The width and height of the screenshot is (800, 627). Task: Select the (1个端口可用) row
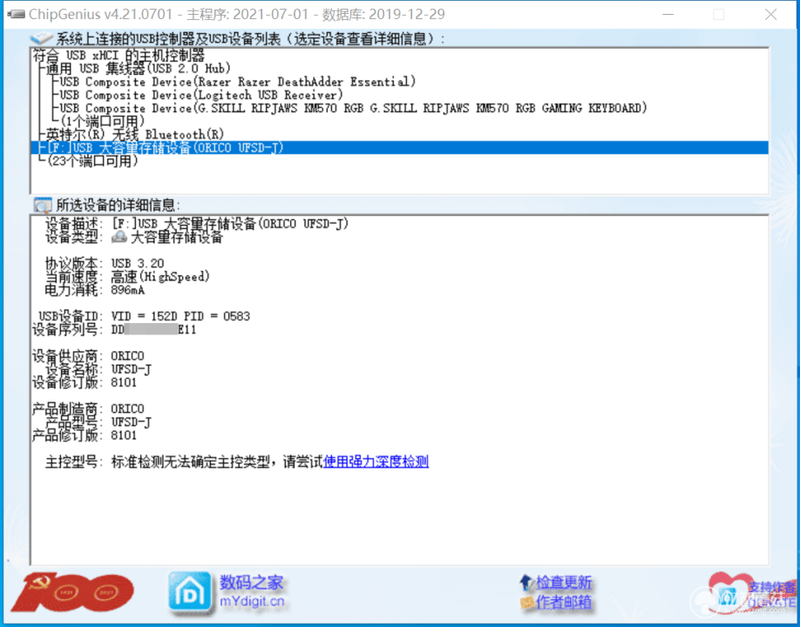coord(102,121)
